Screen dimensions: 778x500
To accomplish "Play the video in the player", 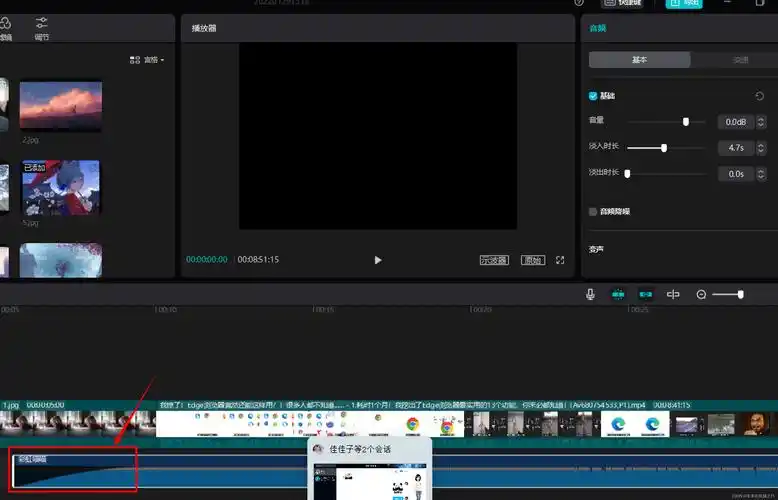I will tap(378, 260).
